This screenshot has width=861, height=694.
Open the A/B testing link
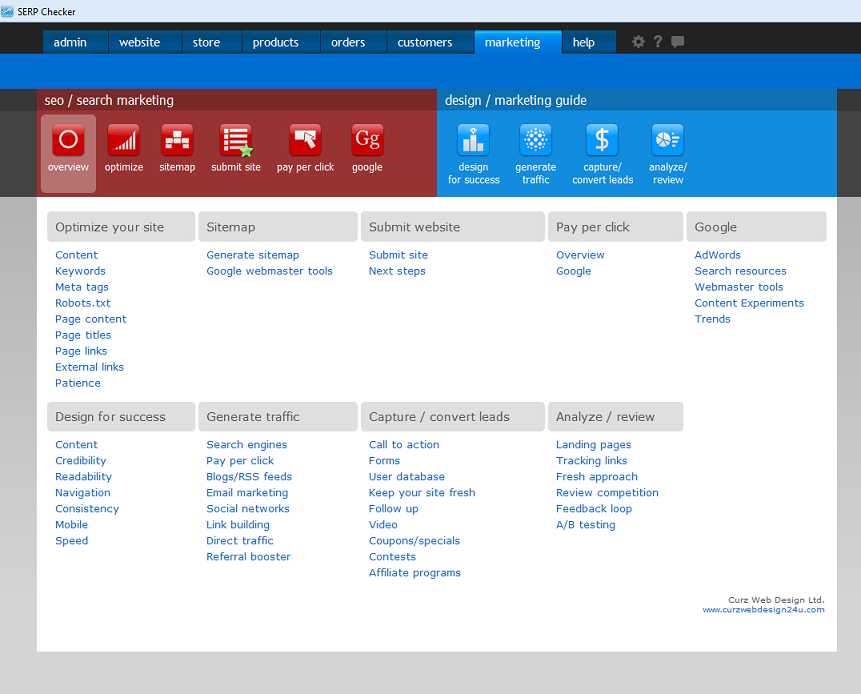coord(586,525)
